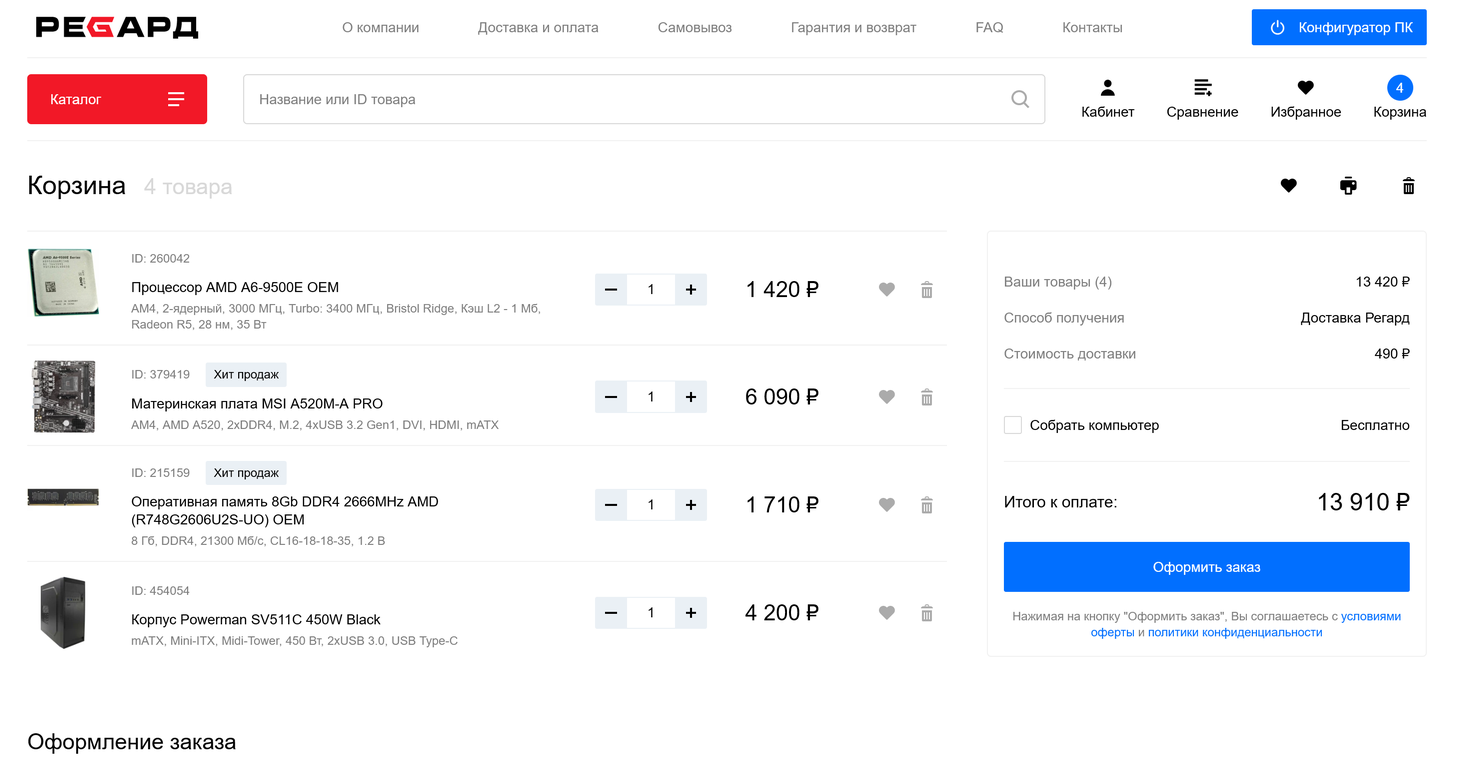The height and width of the screenshot is (765, 1467).
Task: Print the cart using the printer icon
Action: pyautogui.click(x=1348, y=186)
